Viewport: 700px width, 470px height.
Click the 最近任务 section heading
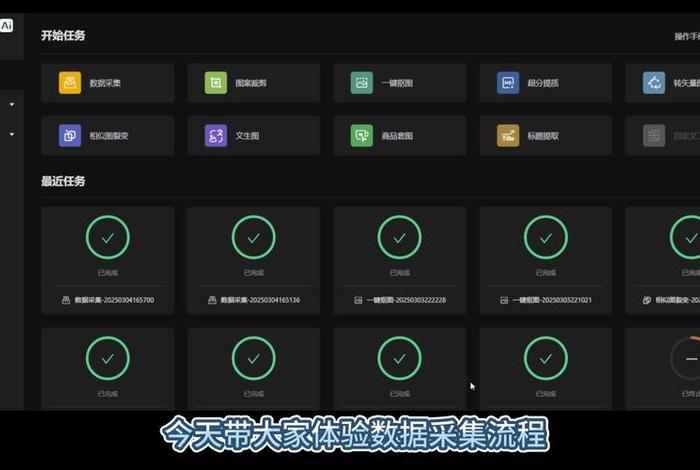pos(63,181)
